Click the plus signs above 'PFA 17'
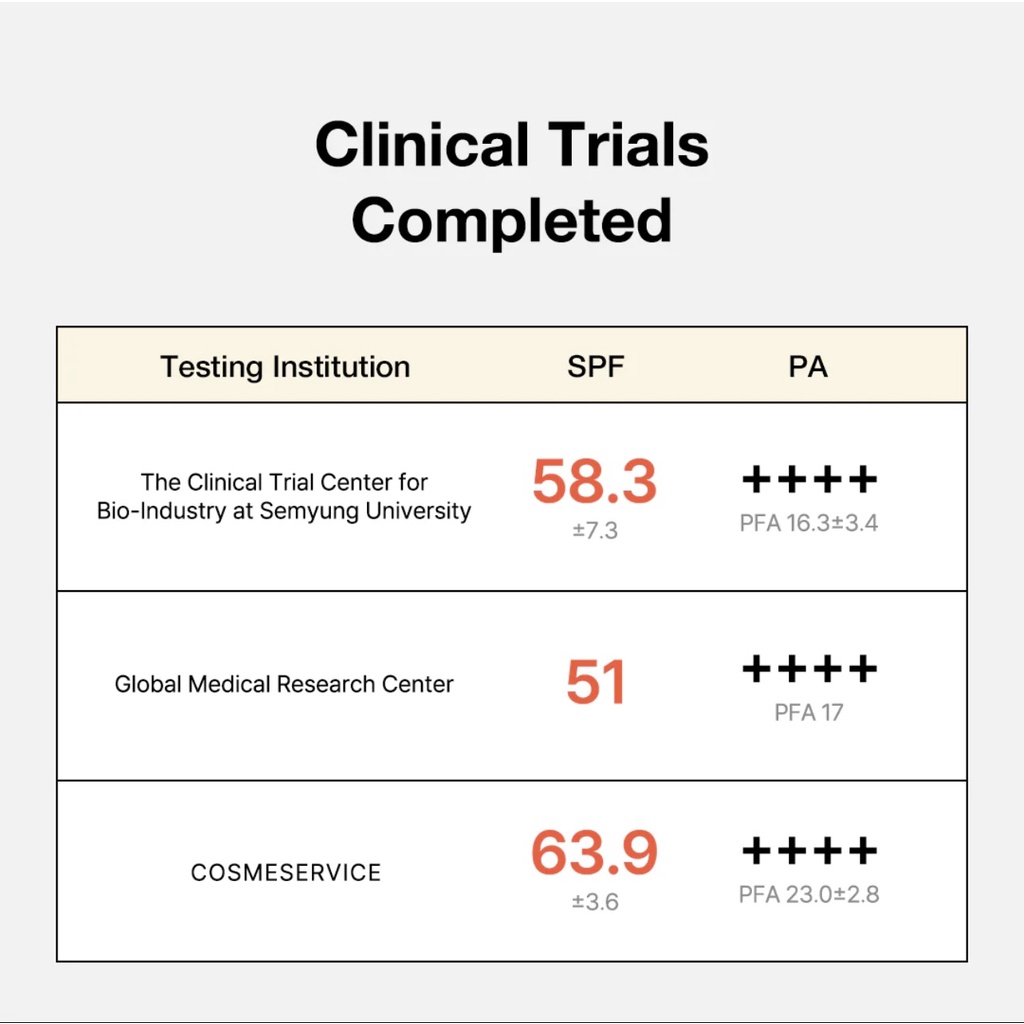 809,669
